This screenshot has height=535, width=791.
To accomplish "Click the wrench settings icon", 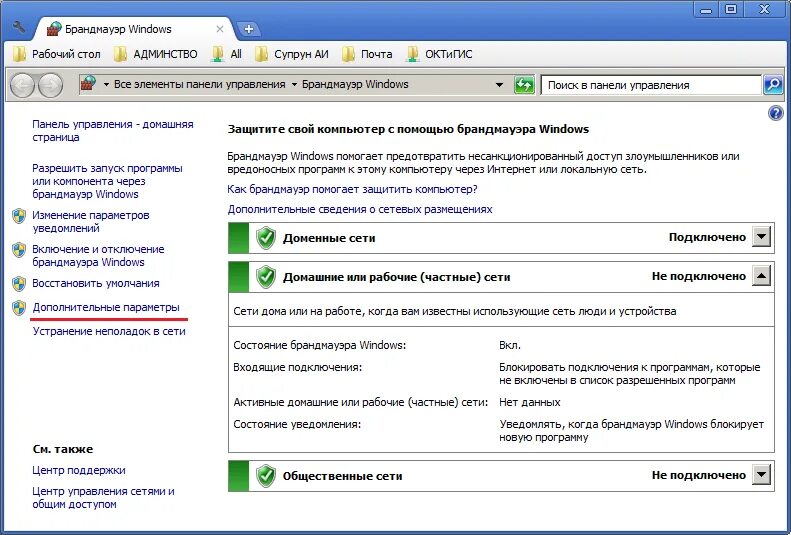I will (x=19, y=27).
